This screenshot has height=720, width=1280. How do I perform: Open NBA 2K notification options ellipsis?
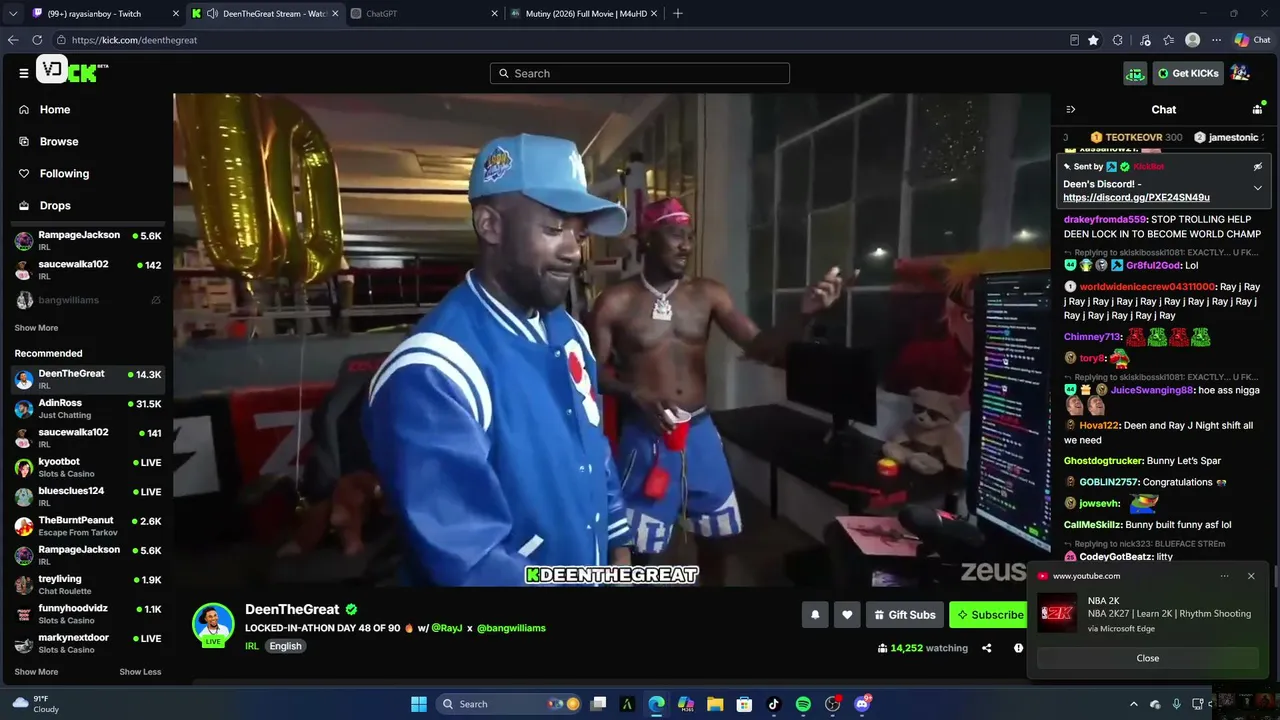click(1224, 576)
